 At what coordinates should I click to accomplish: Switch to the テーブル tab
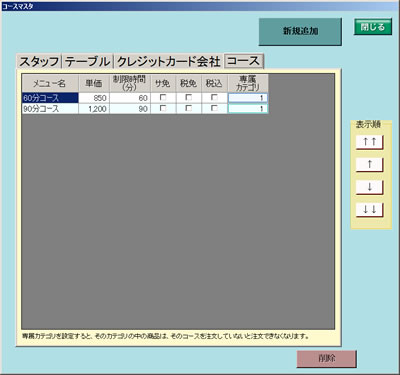point(88,61)
